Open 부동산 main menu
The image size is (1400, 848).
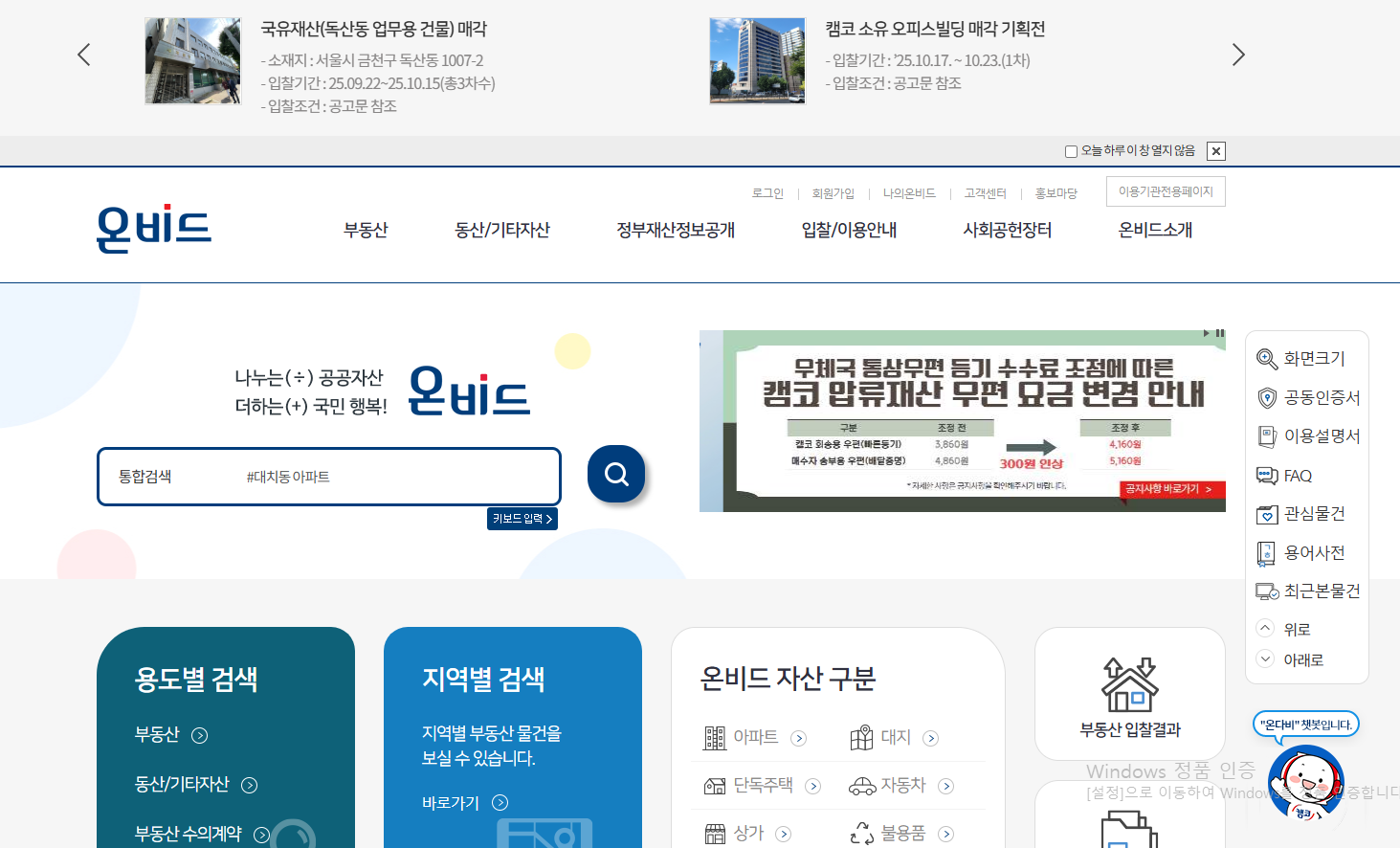[366, 230]
